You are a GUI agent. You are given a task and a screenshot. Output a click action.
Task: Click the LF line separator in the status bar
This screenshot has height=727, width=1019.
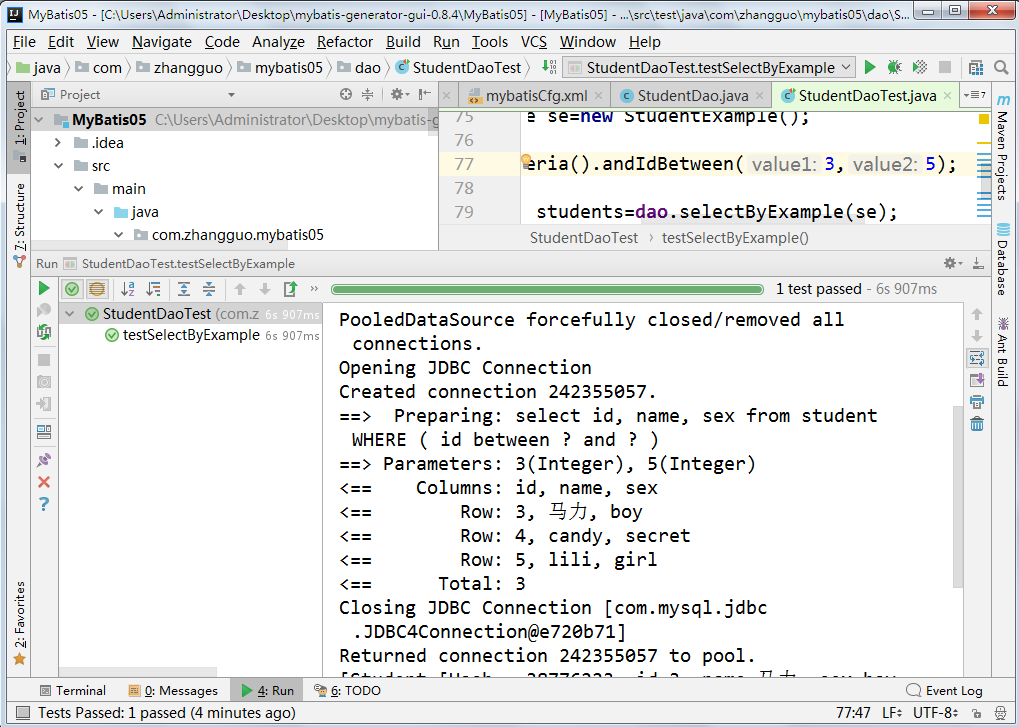coord(892,713)
